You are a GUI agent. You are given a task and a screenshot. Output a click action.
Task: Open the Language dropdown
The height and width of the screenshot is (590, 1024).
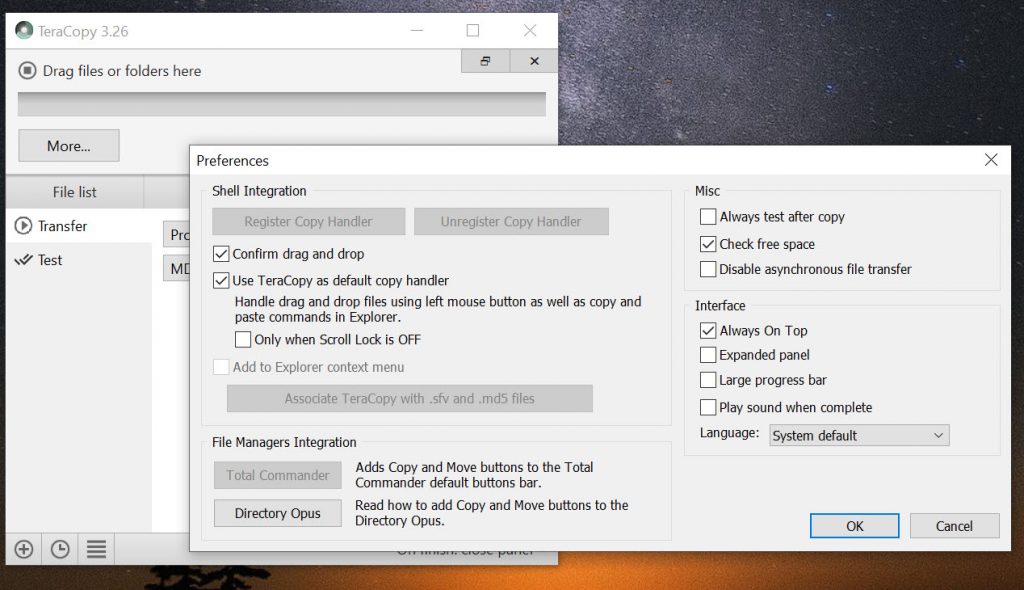pyautogui.click(x=859, y=436)
